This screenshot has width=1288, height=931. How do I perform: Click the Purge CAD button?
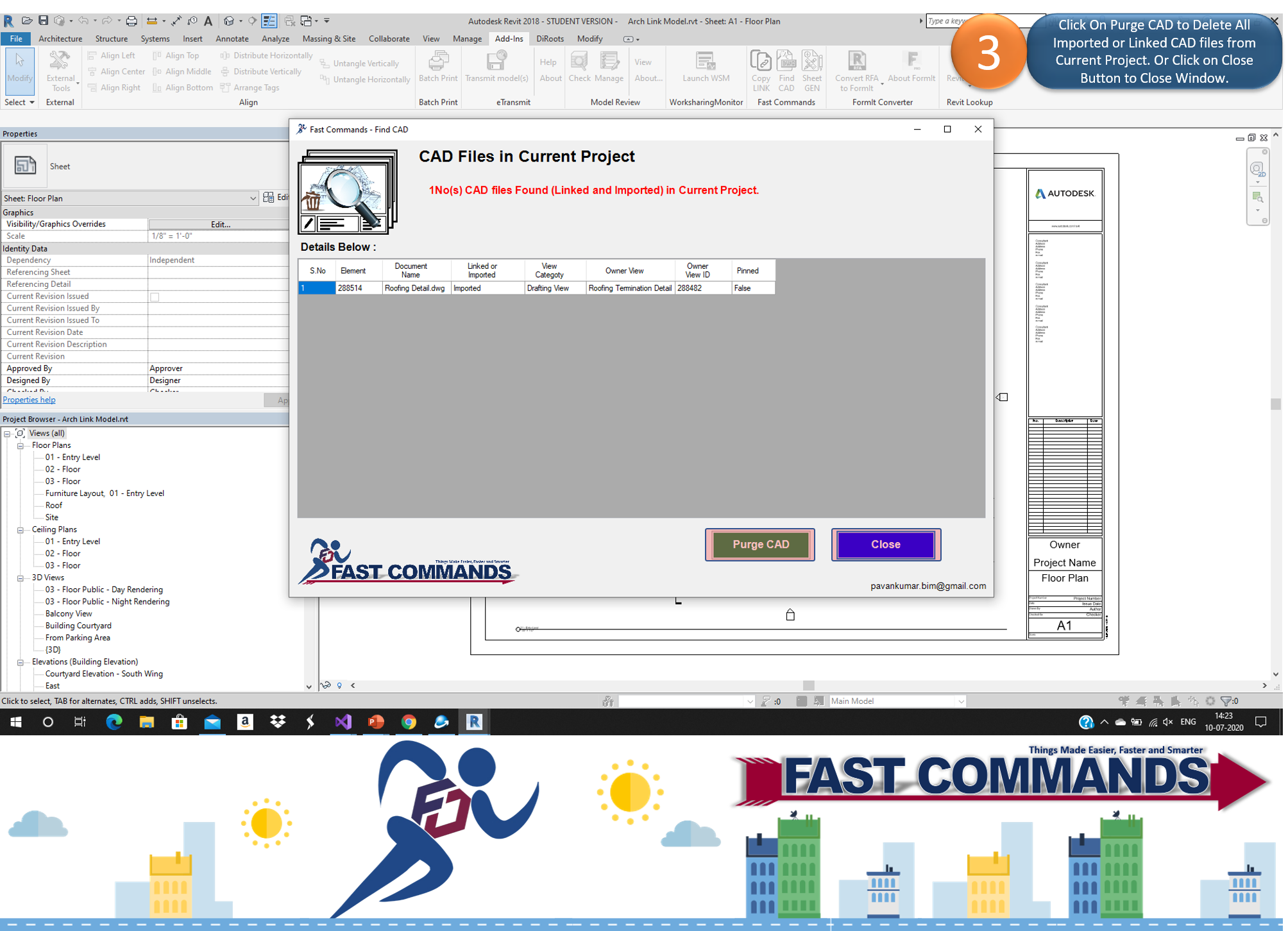pos(760,544)
